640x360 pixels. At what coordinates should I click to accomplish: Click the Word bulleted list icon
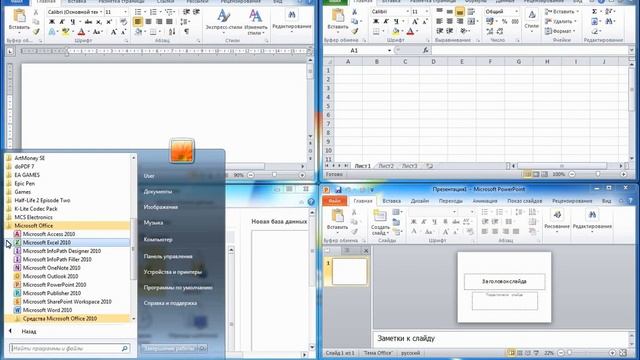tap(139, 12)
